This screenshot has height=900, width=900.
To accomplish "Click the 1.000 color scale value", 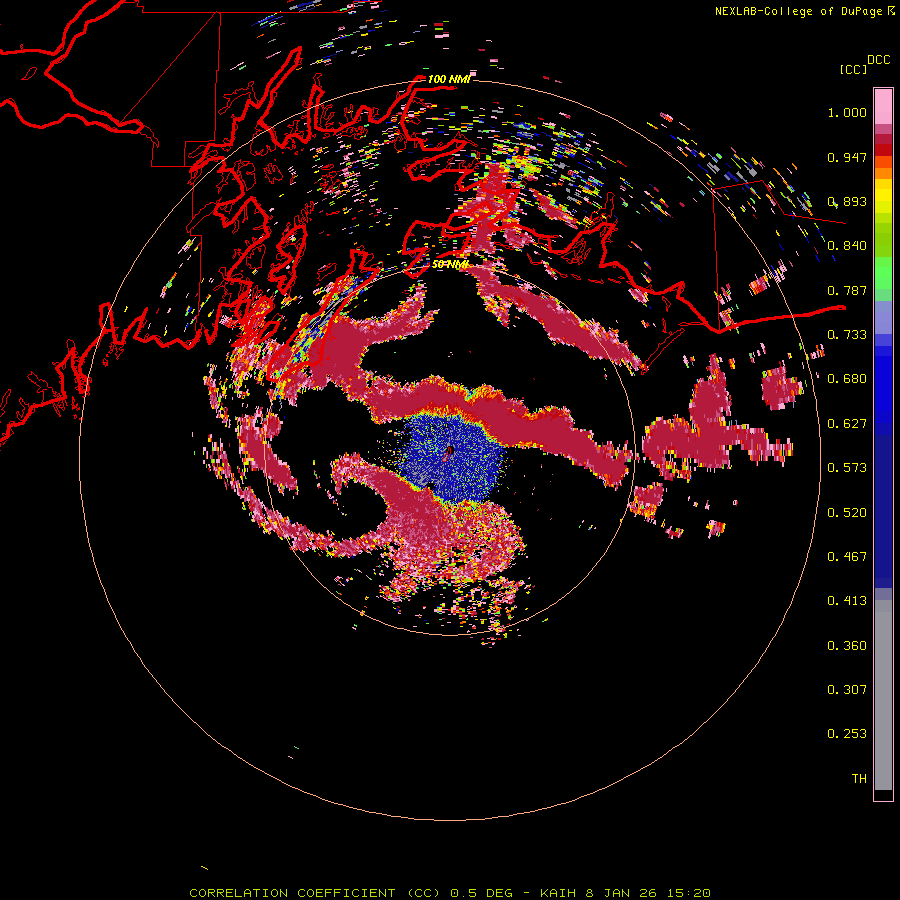I will tap(847, 112).
